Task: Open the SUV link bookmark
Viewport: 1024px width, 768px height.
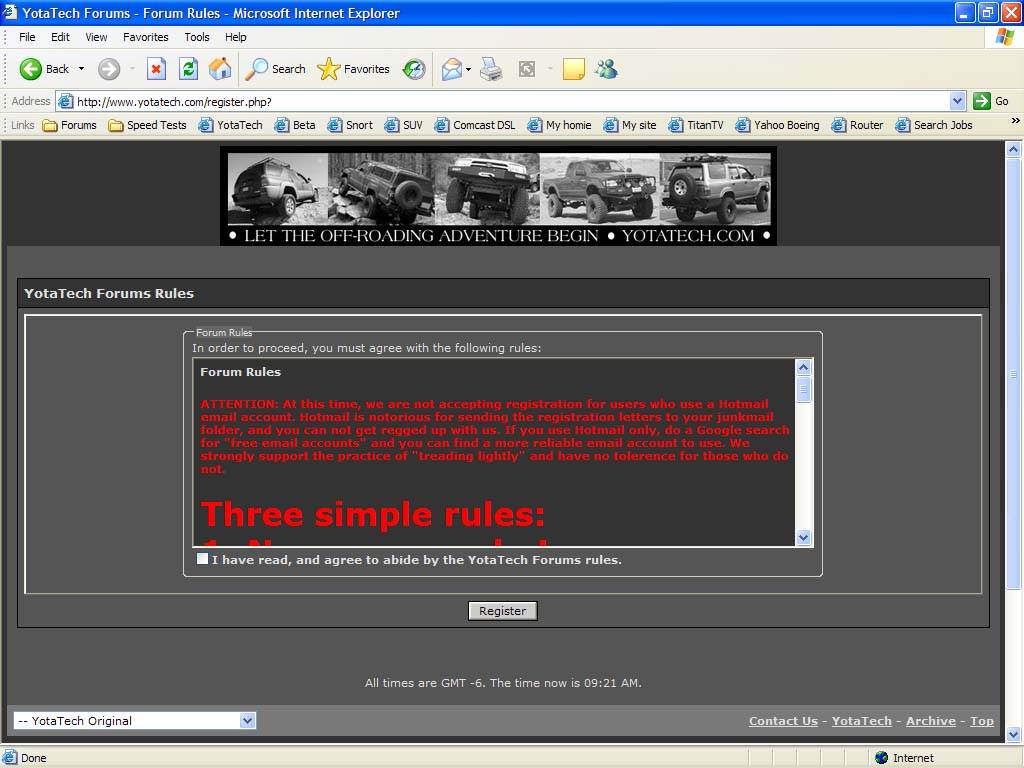Action: (x=404, y=125)
